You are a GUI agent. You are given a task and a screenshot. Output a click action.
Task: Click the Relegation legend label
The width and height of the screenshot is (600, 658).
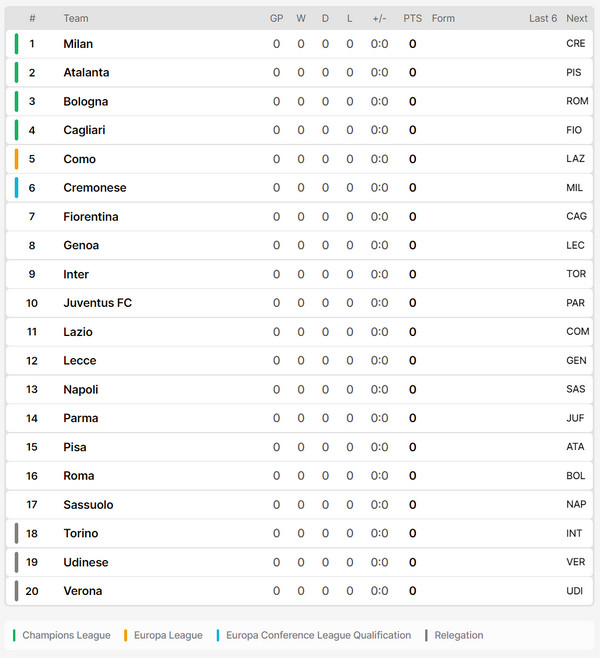click(459, 635)
